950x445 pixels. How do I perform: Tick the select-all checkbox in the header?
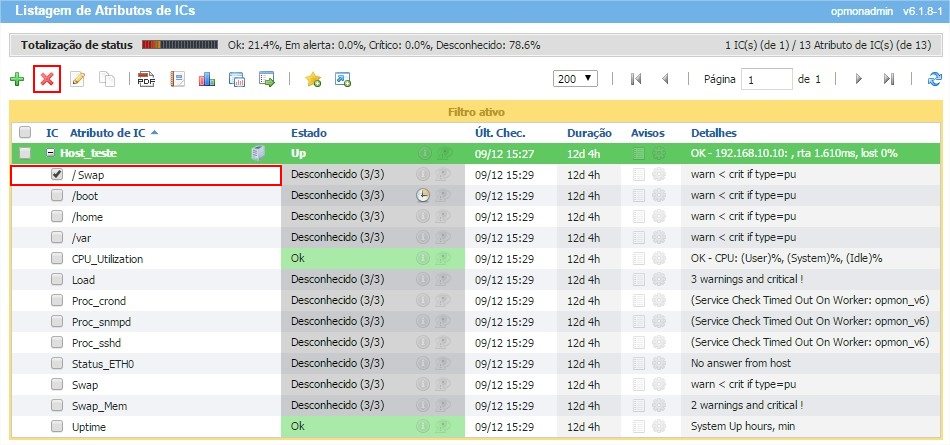(25, 132)
